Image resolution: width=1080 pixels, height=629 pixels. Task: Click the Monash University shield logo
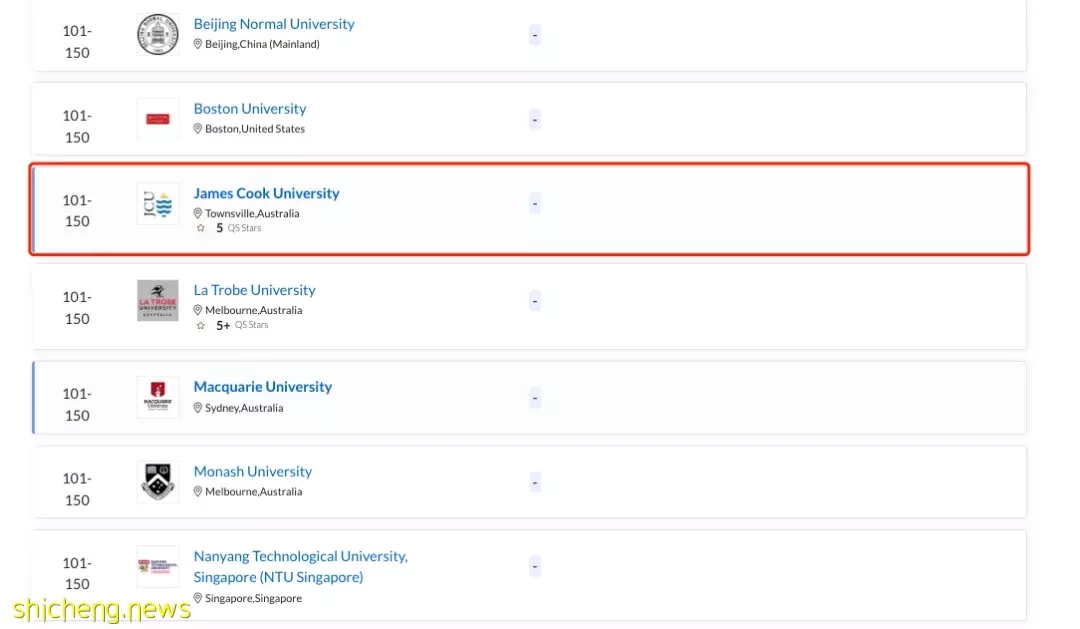click(158, 482)
